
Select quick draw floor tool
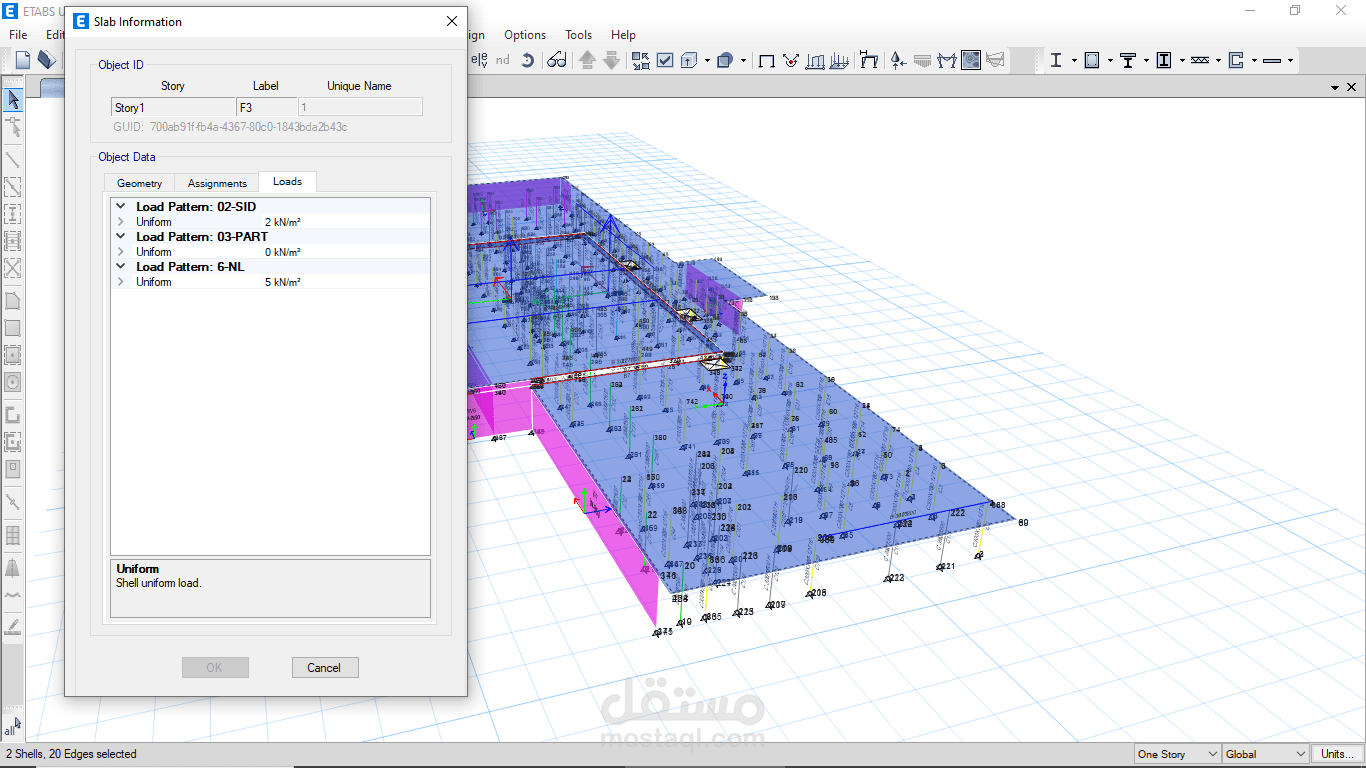click(13, 355)
